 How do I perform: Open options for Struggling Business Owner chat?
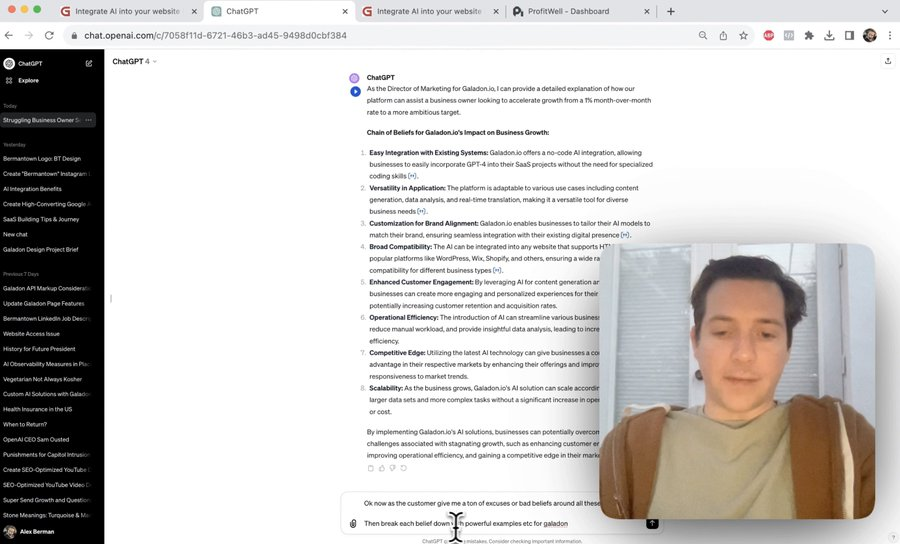[x=88, y=120]
